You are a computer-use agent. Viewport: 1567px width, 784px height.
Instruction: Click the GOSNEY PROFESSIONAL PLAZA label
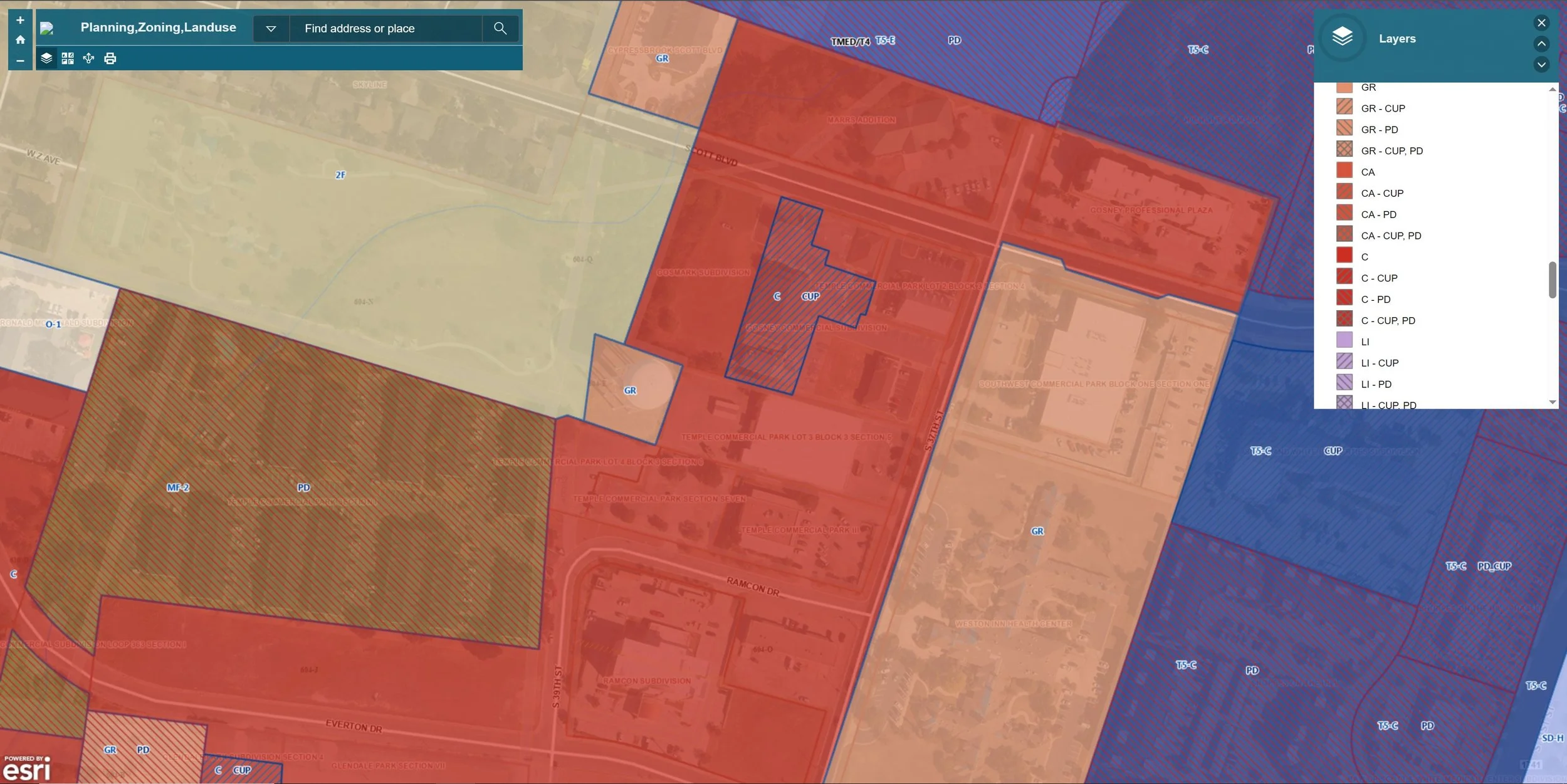(1151, 211)
